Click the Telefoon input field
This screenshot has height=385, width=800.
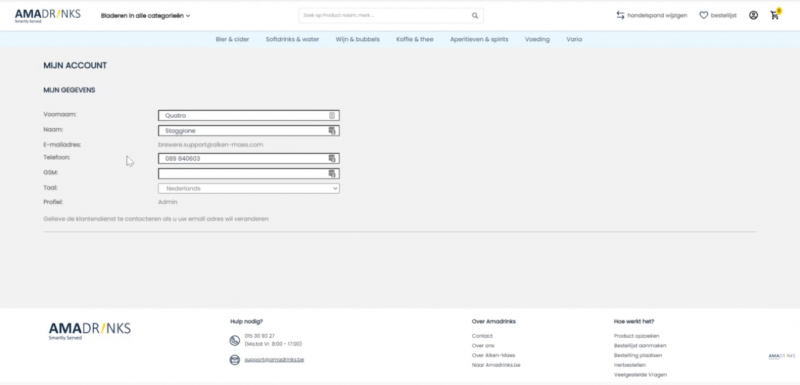point(249,159)
